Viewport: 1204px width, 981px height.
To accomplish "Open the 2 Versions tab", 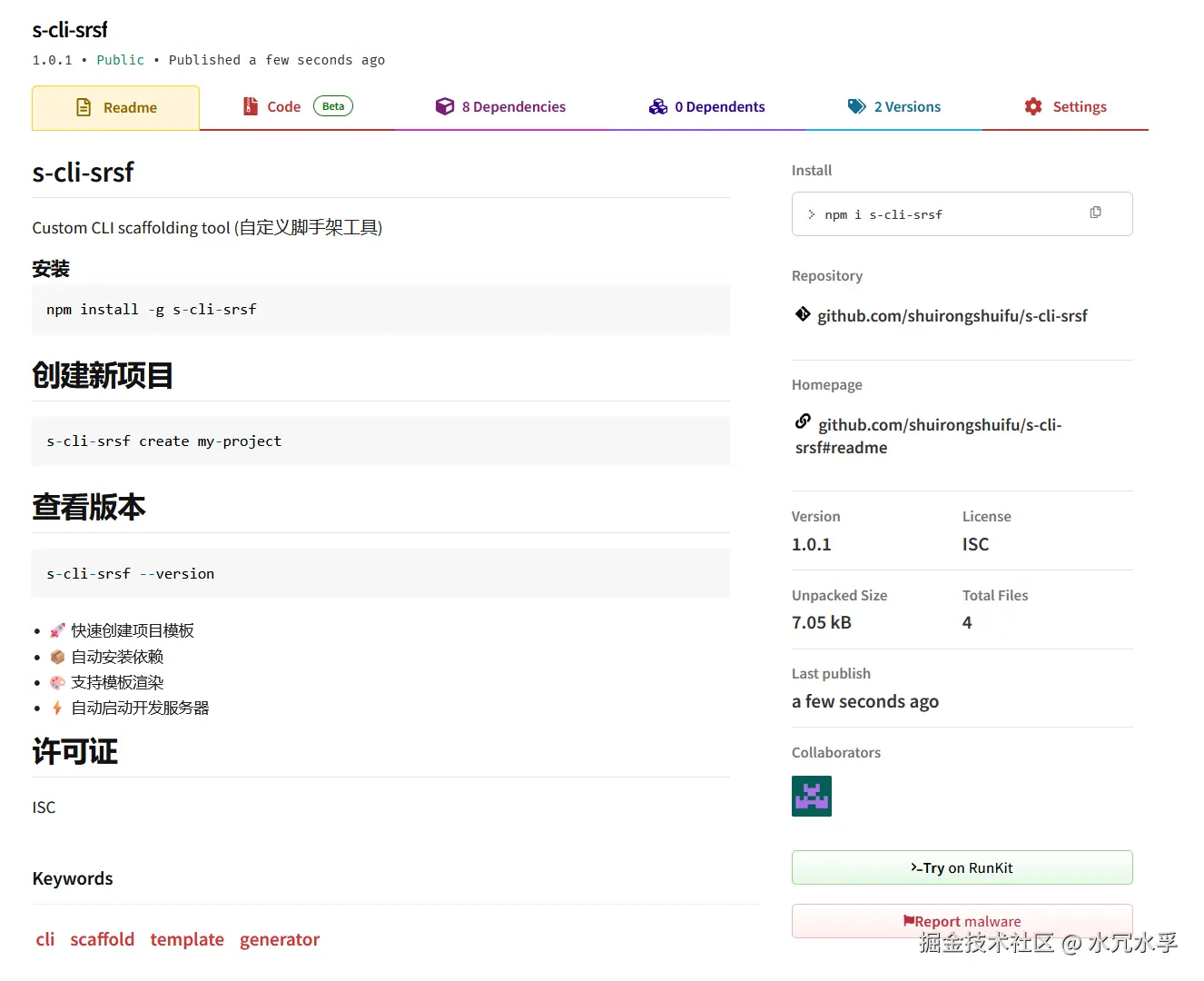I will click(894, 107).
